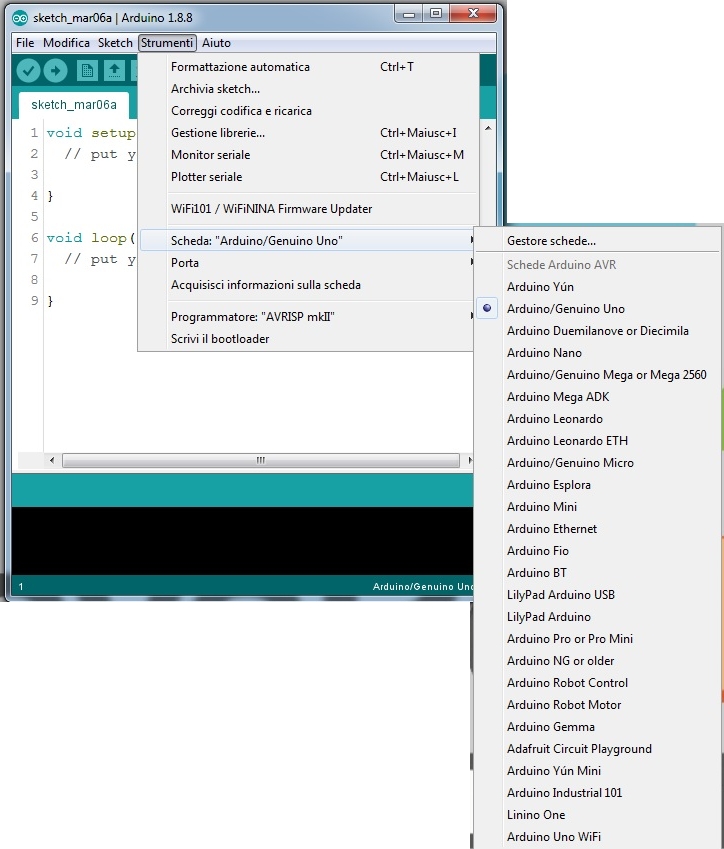Open the Modifica menu
Viewport: 724px width, 849px height.
tap(66, 43)
